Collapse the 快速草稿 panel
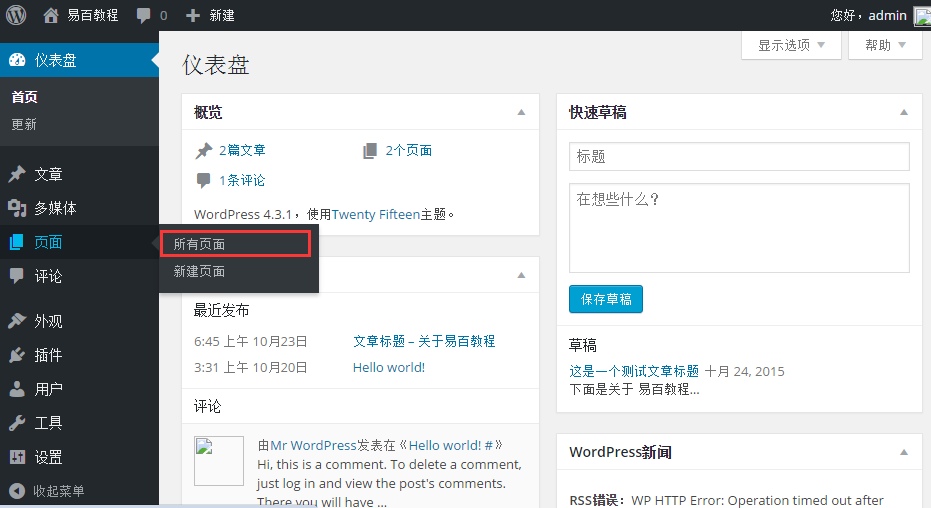The height and width of the screenshot is (508, 931). click(904, 112)
